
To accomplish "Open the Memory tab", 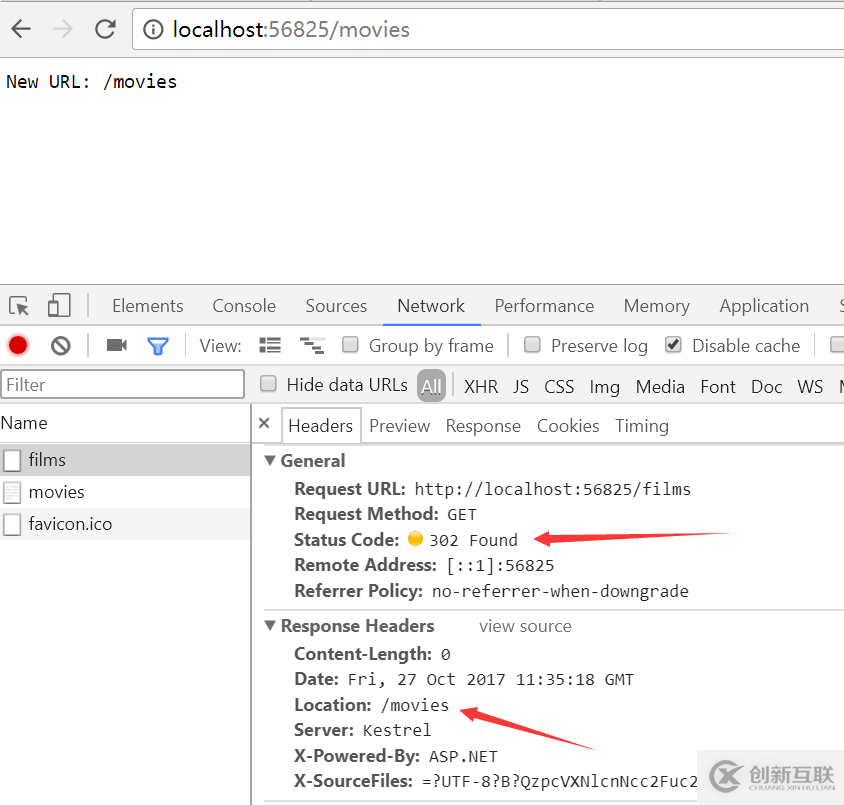I will pos(656,306).
